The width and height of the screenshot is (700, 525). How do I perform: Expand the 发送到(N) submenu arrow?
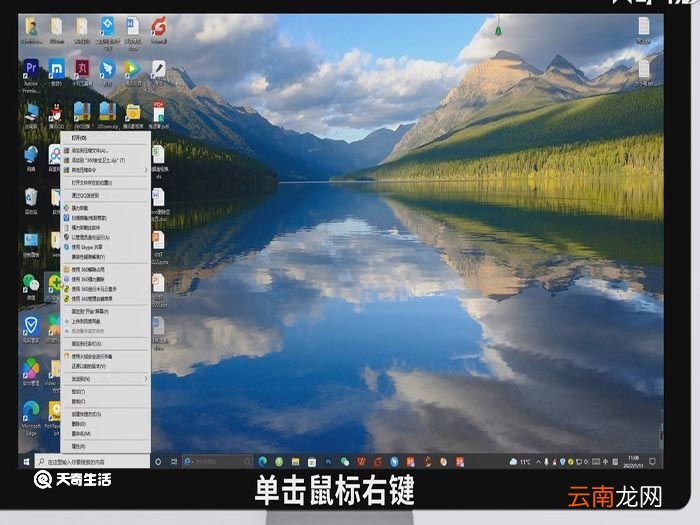click(146, 379)
